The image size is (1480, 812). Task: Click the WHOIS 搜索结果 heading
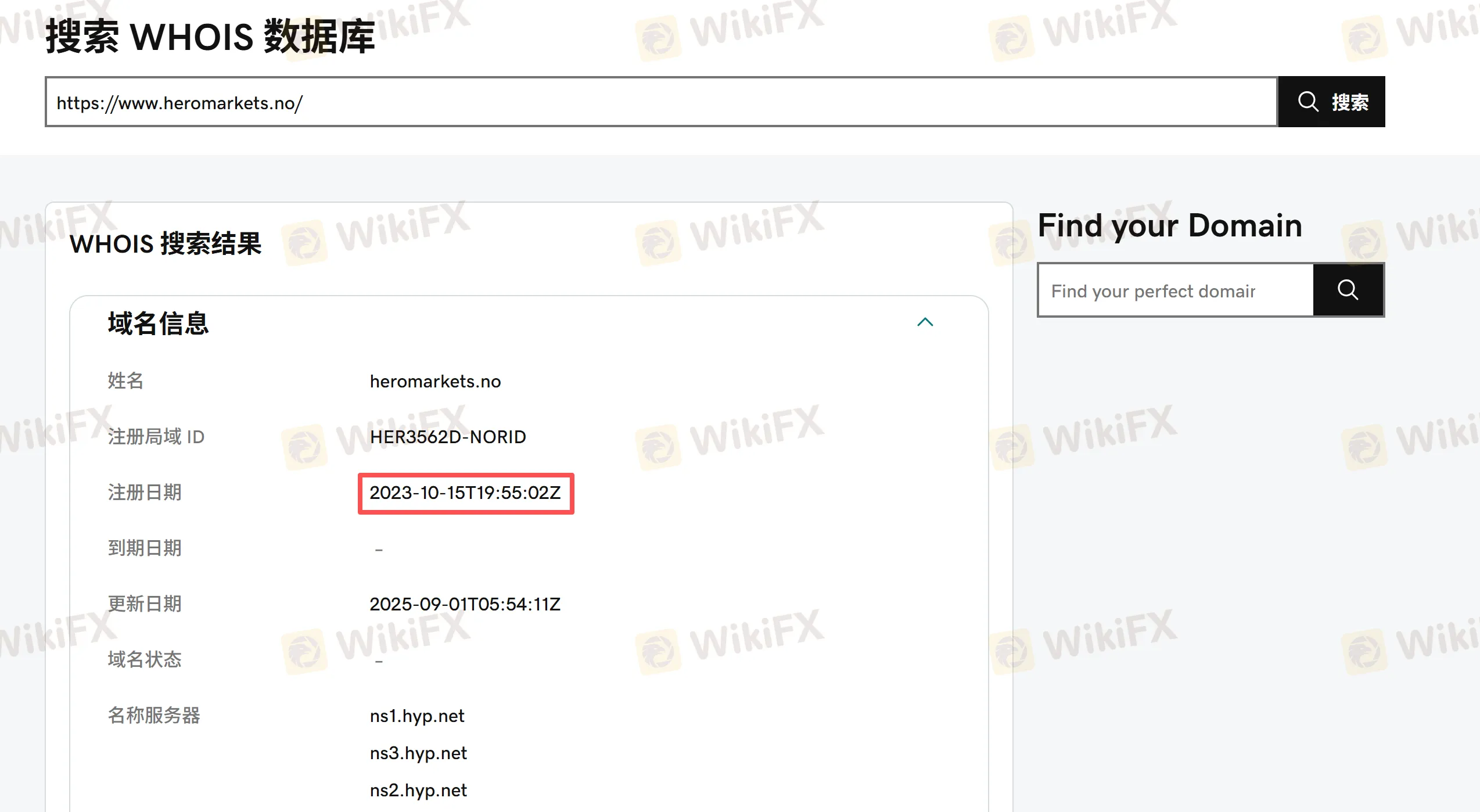[x=166, y=243]
